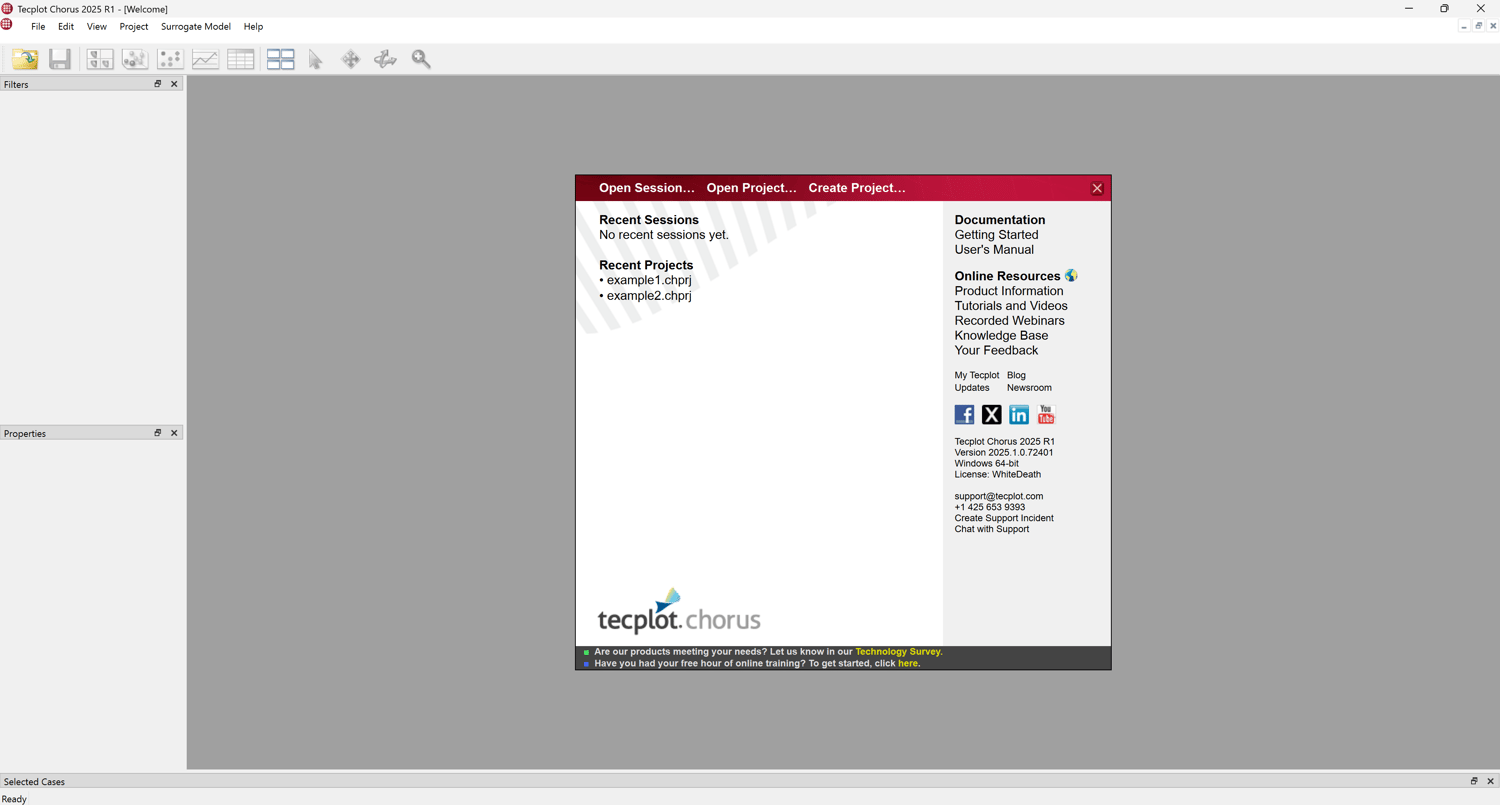Open the File menu
This screenshot has width=1500, height=805.
(38, 27)
